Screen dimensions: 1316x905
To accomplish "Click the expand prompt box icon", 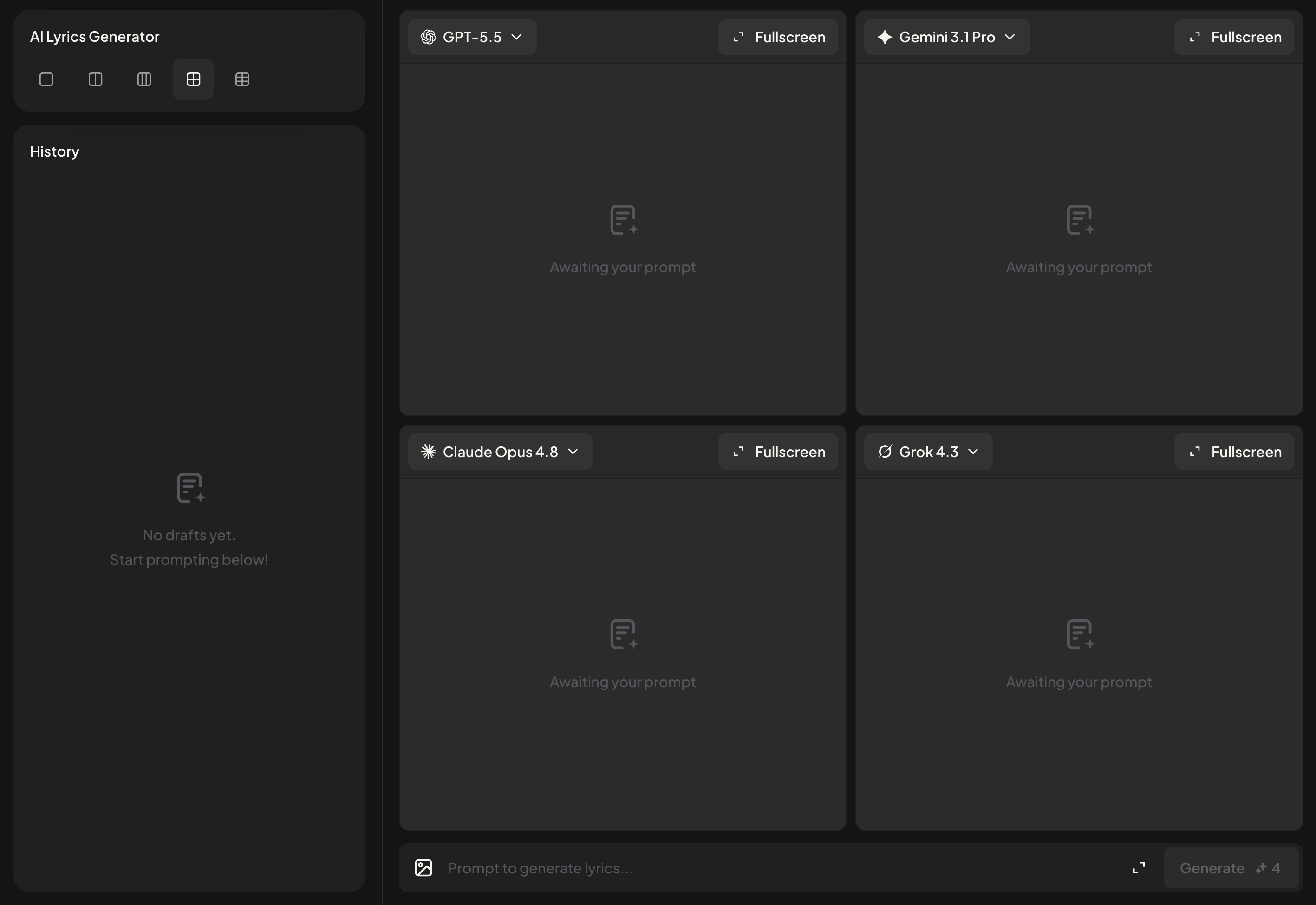I will pyautogui.click(x=1139, y=868).
